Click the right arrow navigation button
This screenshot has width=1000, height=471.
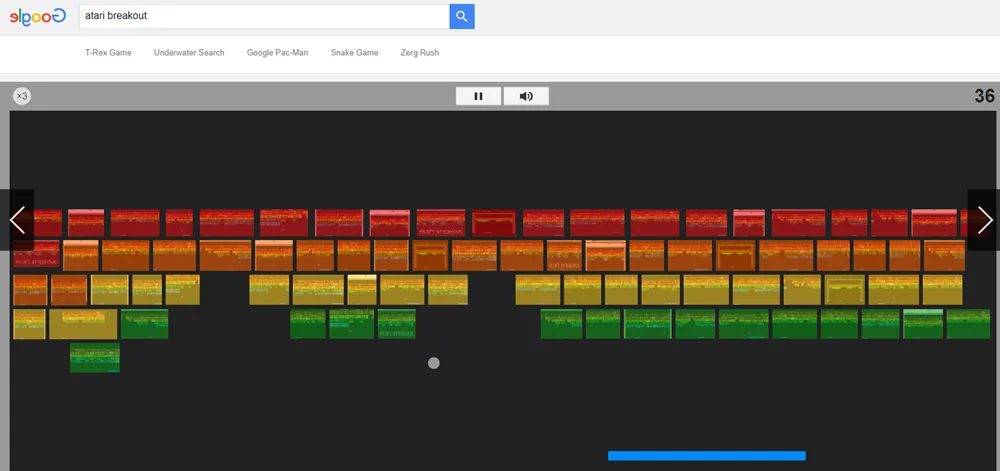point(984,220)
